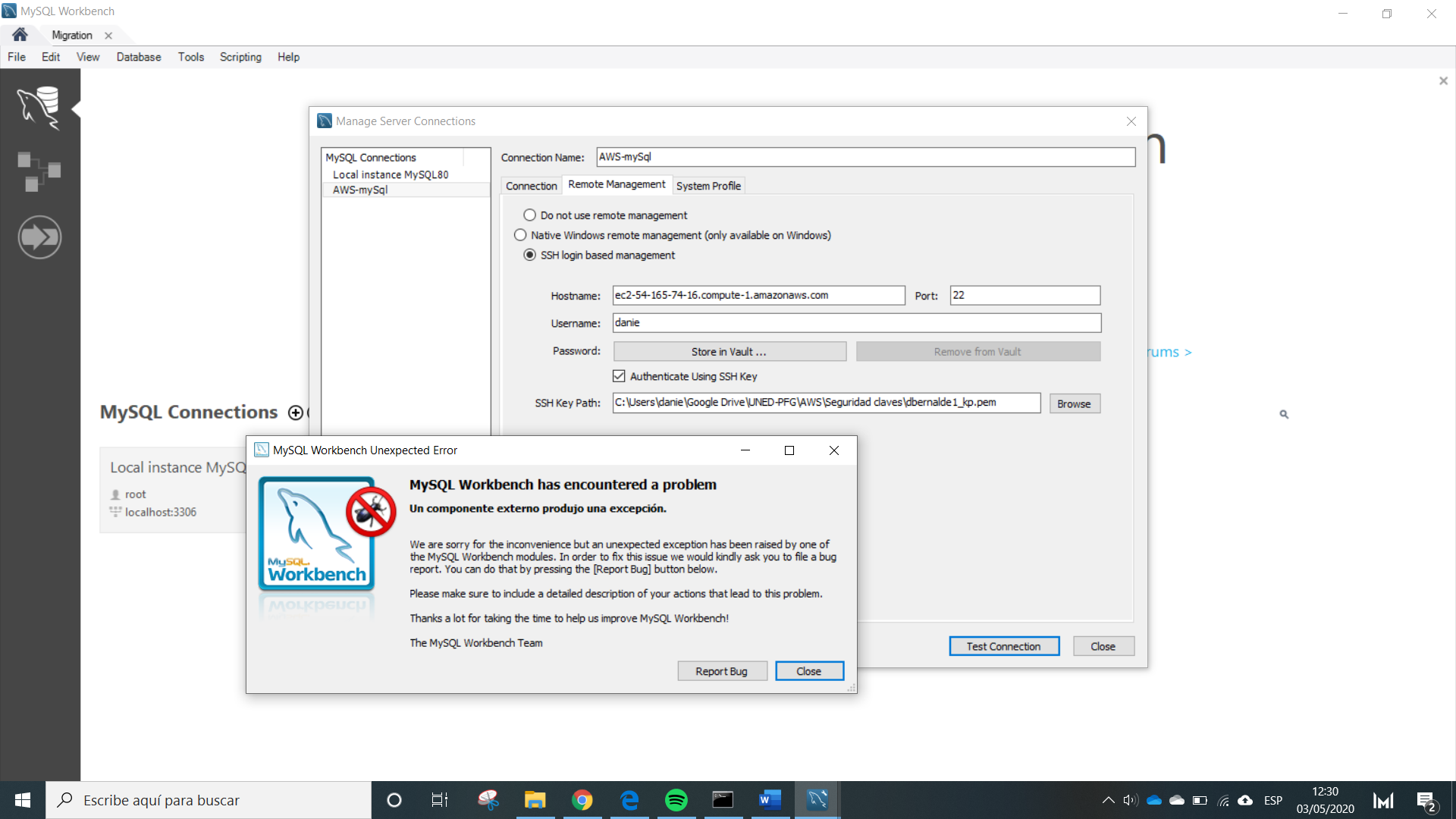
Task: Open the Local instance MySQL connection tile
Action: click(174, 490)
